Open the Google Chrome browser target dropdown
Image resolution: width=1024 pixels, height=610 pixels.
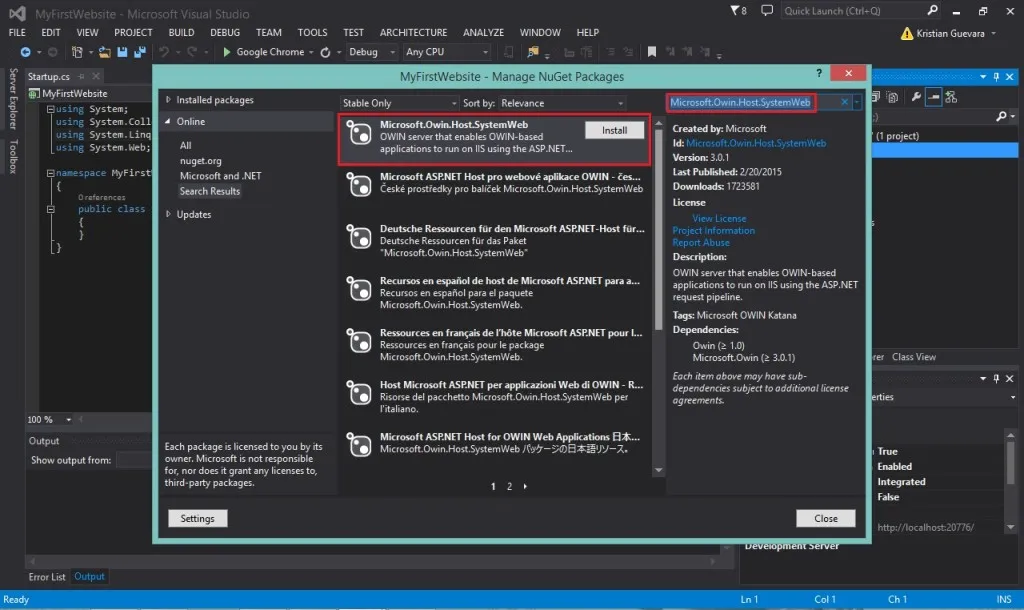point(312,52)
